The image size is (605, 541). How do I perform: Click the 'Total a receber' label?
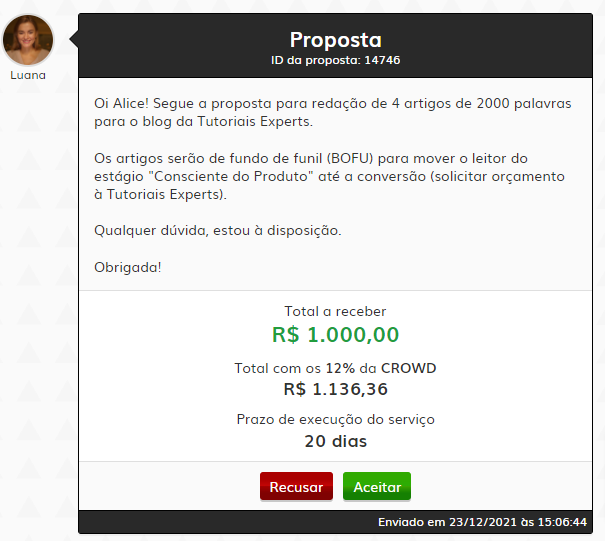335,311
